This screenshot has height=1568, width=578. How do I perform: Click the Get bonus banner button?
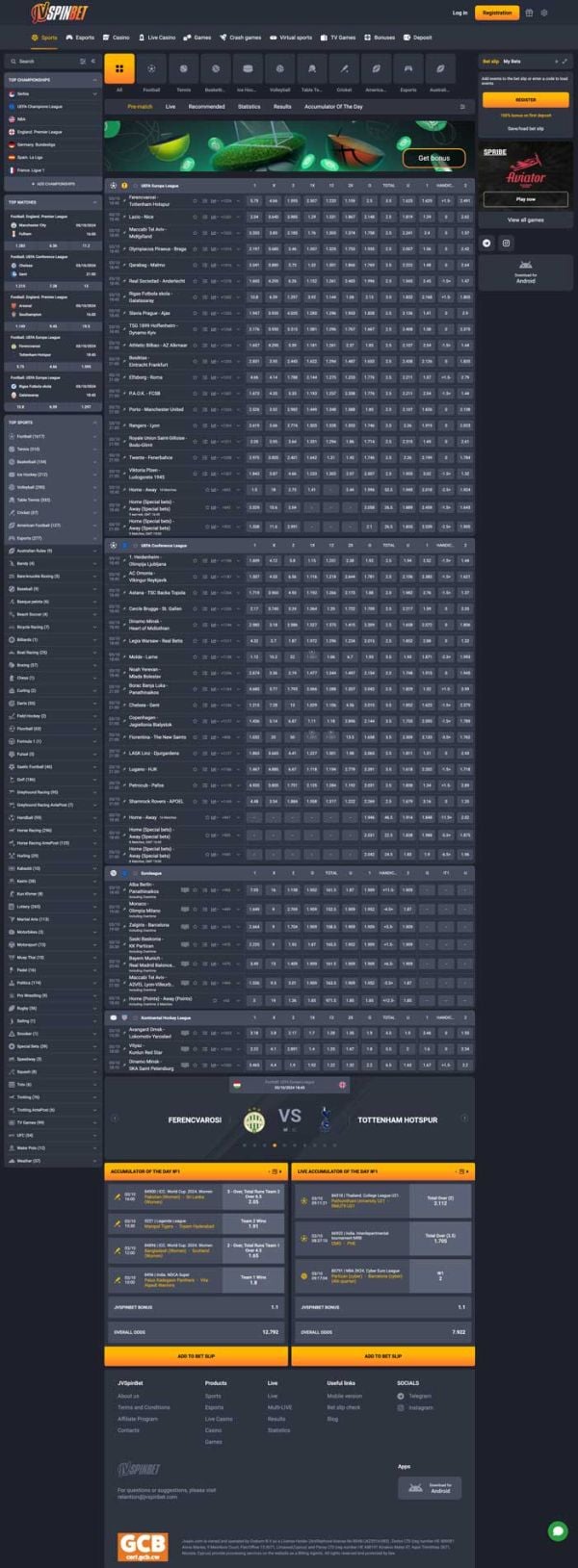433,158
